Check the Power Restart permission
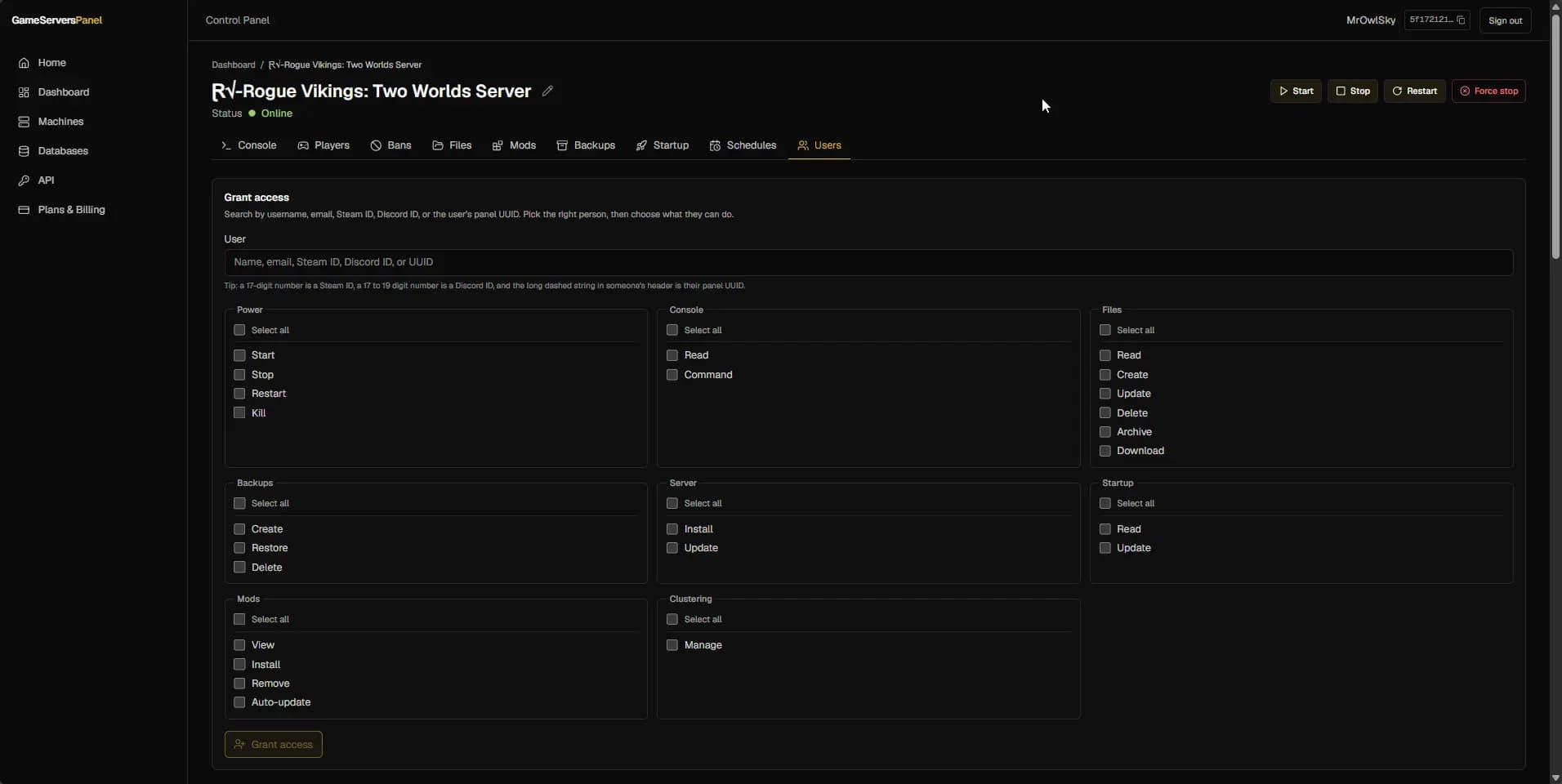The image size is (1562, 784). point(239,394)
